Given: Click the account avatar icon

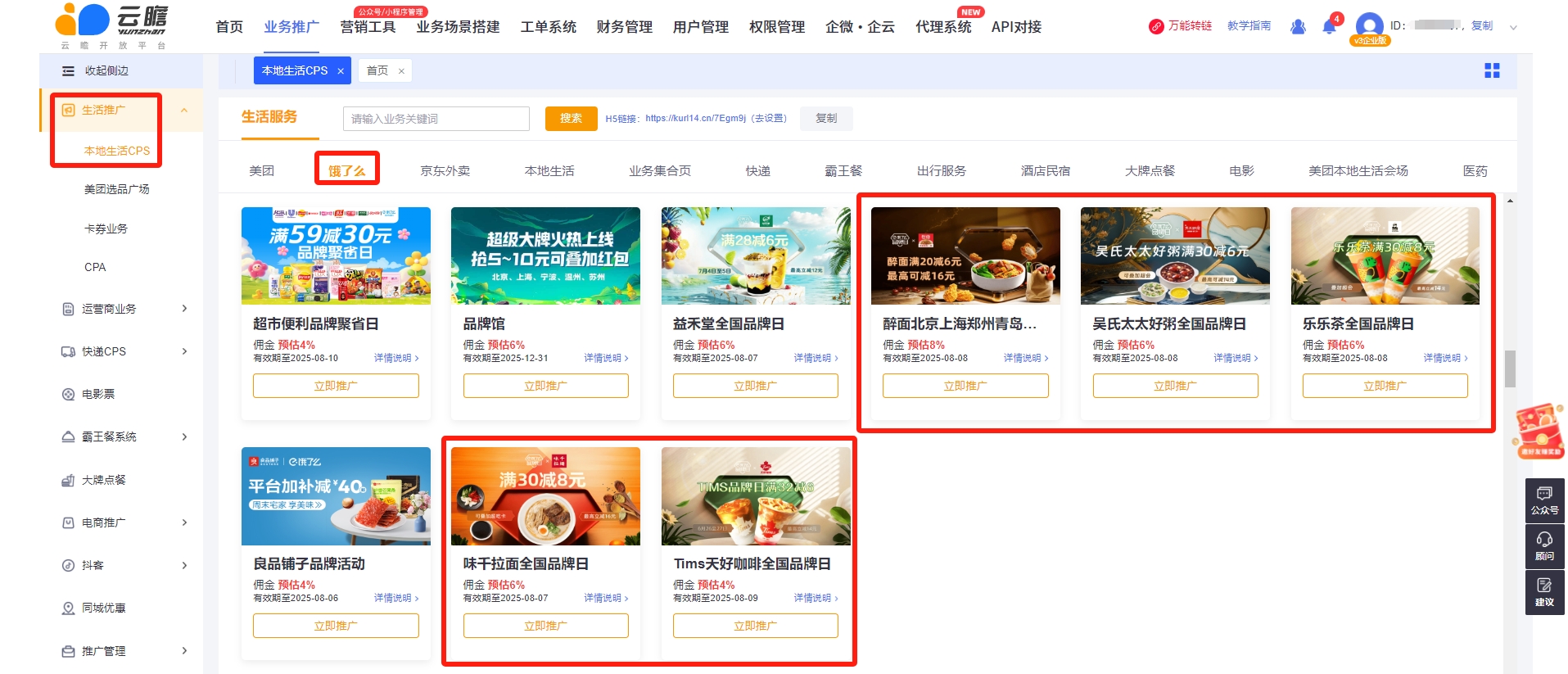Looking at the screenshot, I should (1370, 25).
